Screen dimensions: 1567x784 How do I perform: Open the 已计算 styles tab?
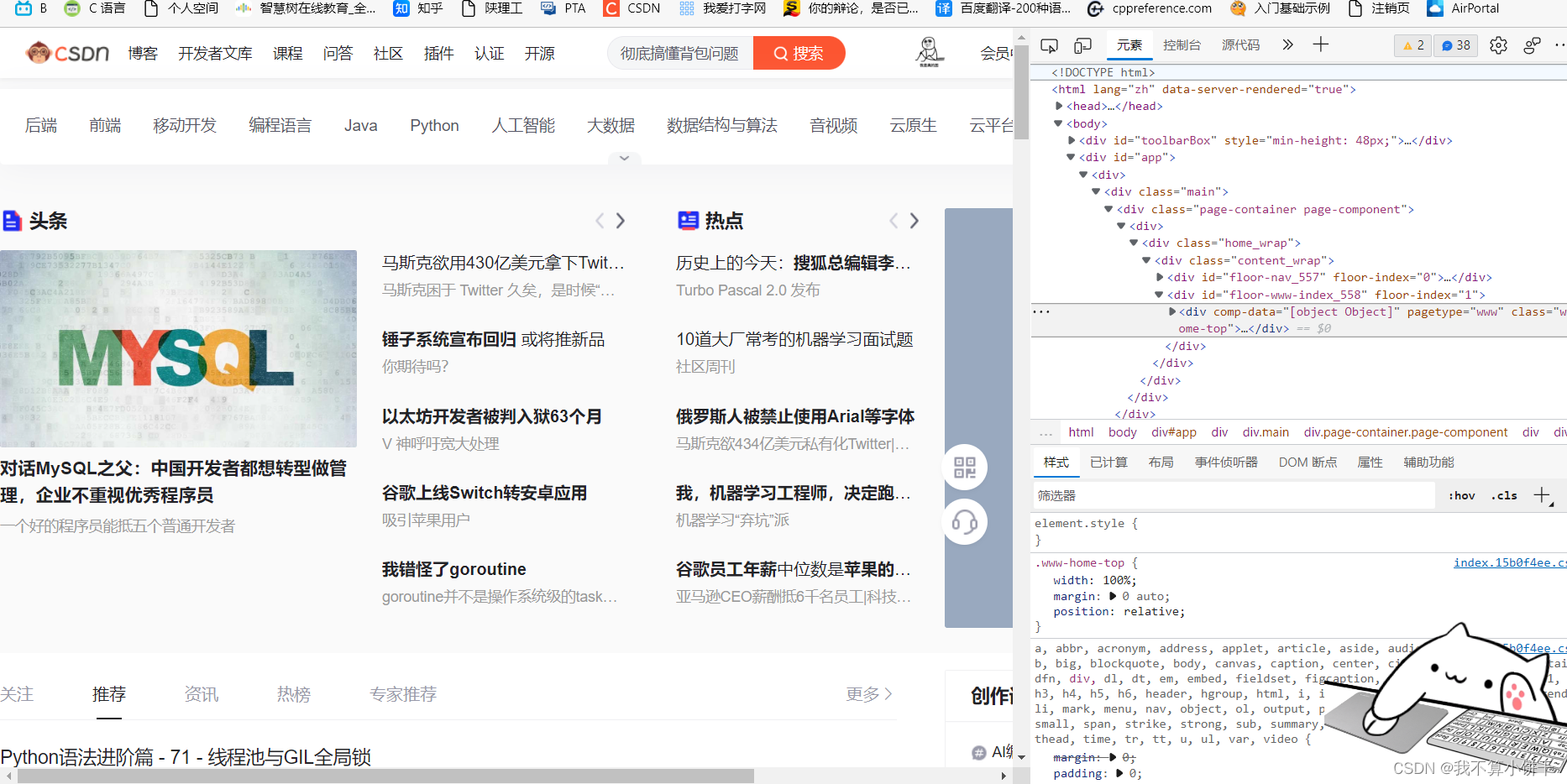(x=1108, y=463)
